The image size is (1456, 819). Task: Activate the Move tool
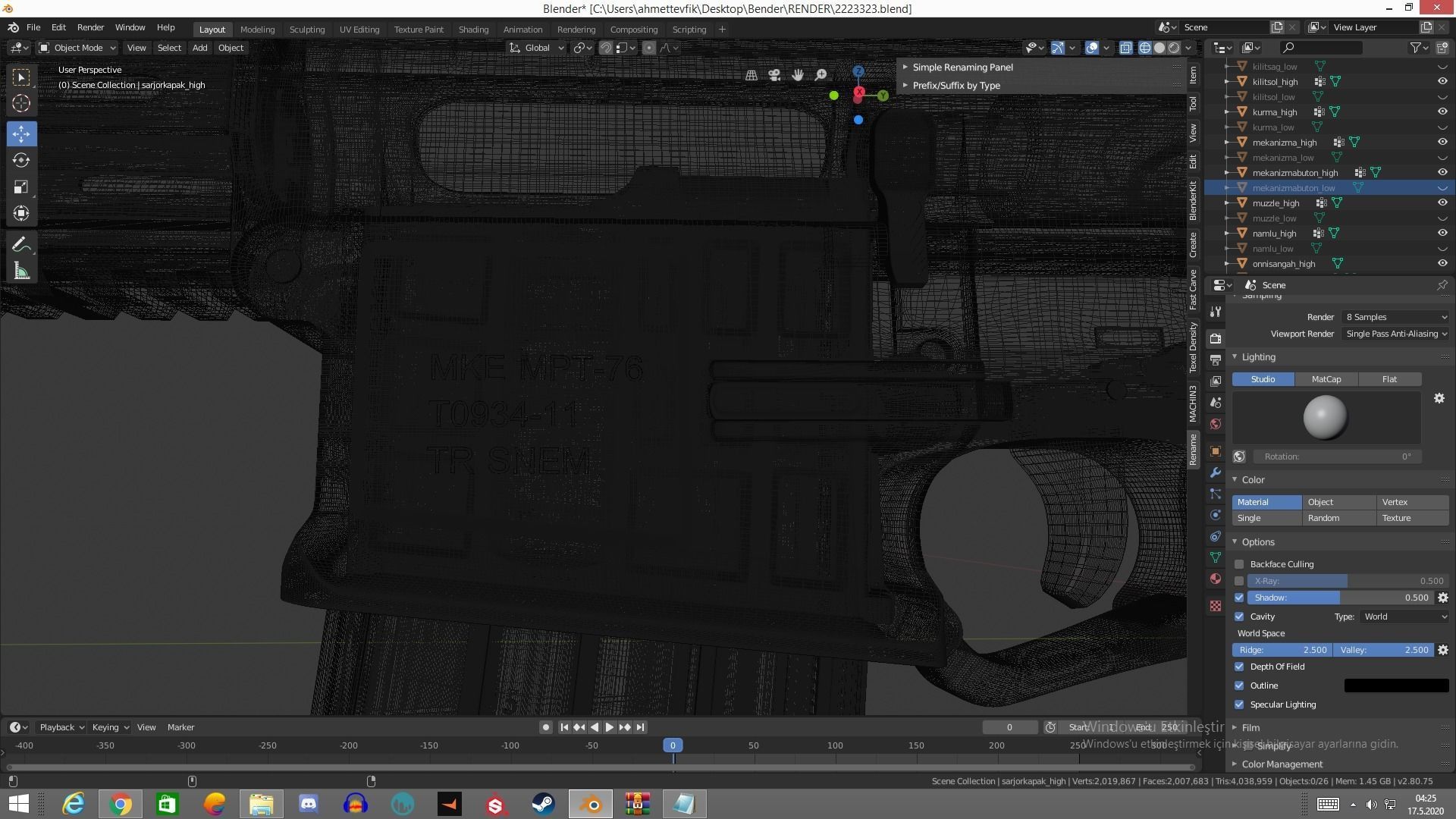(x=21, y=133)
